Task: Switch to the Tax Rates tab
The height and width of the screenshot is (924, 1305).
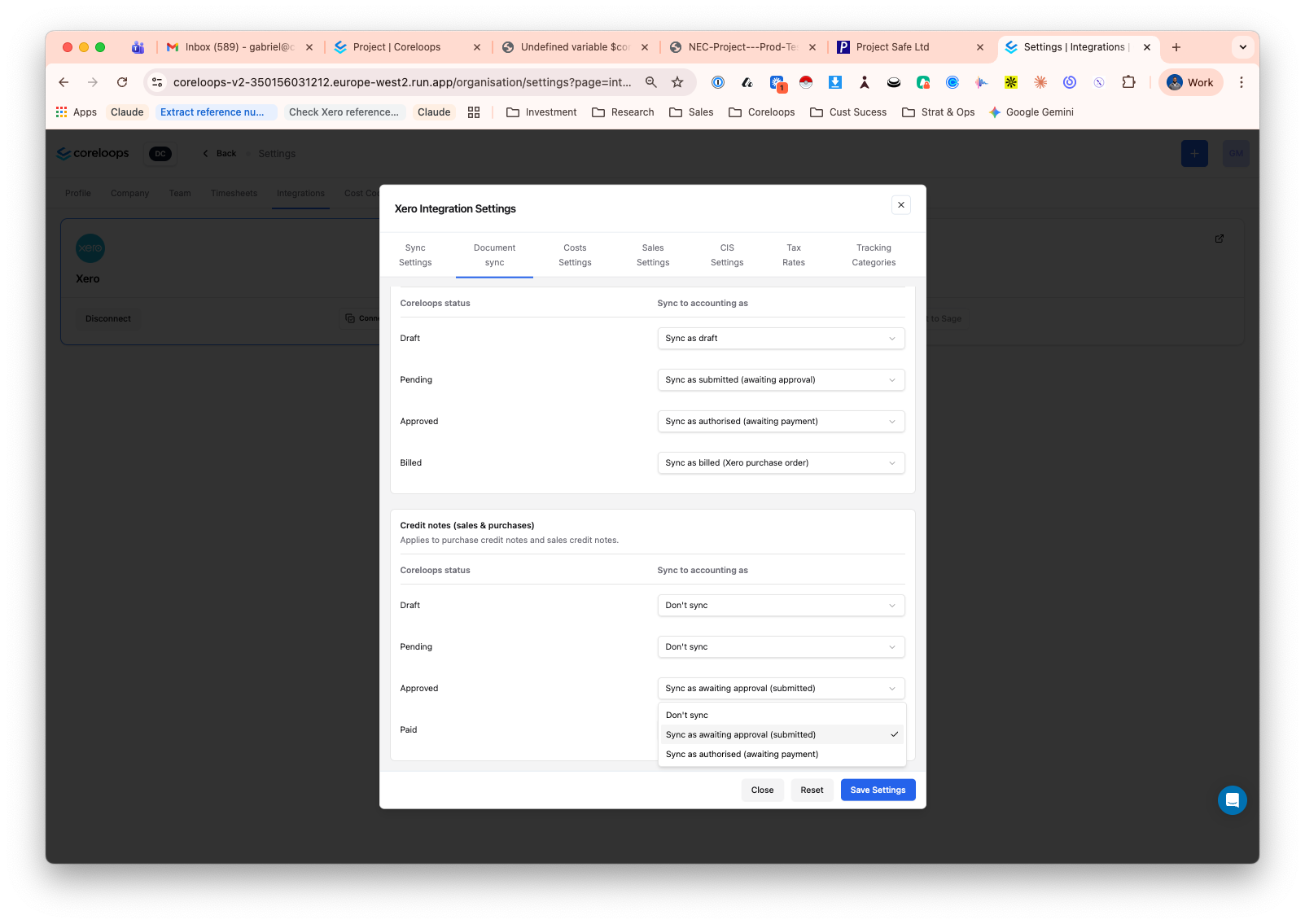Action: click(x=794, y=256)
